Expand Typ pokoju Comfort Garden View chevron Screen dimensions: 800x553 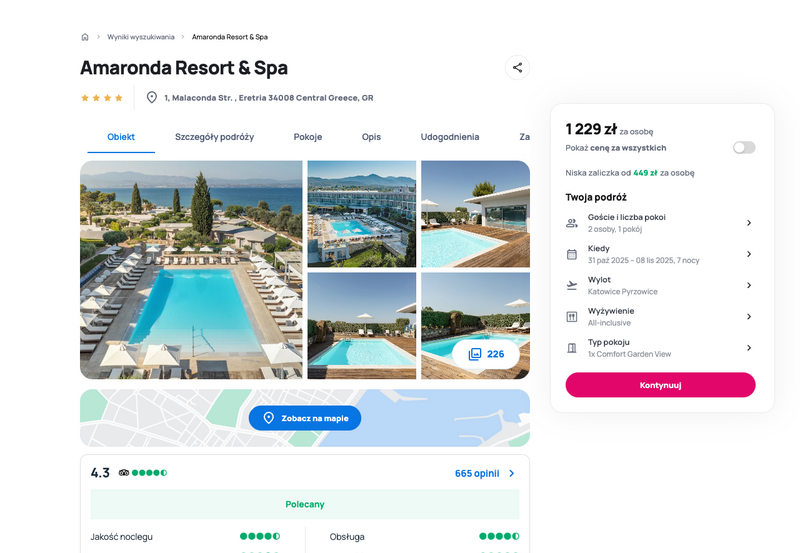749,348
